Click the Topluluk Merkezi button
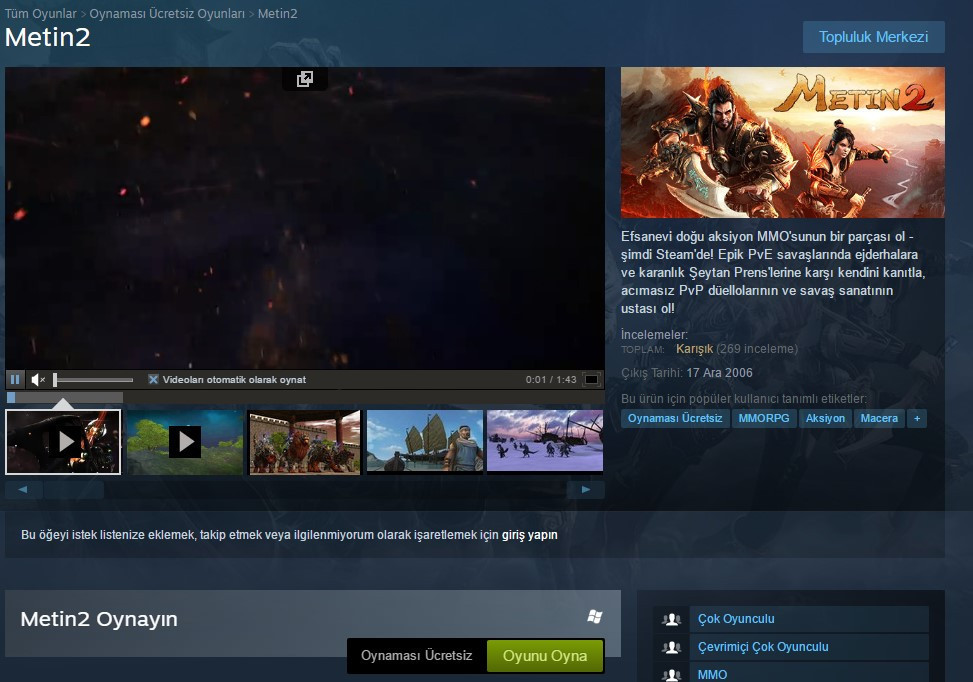Screen dimensions: 973x682 (x=873, y=37)
